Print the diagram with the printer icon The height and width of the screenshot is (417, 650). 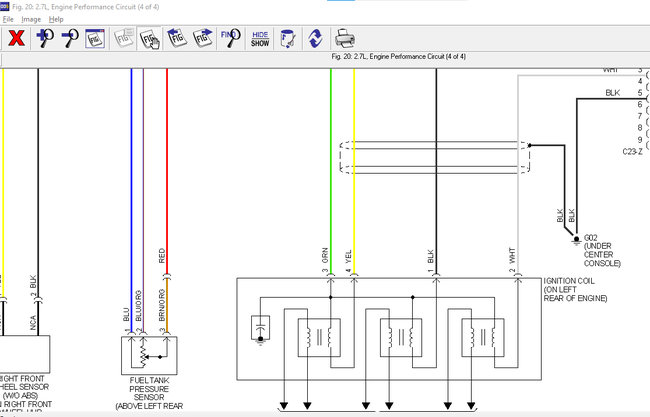[x=344, y=39]
